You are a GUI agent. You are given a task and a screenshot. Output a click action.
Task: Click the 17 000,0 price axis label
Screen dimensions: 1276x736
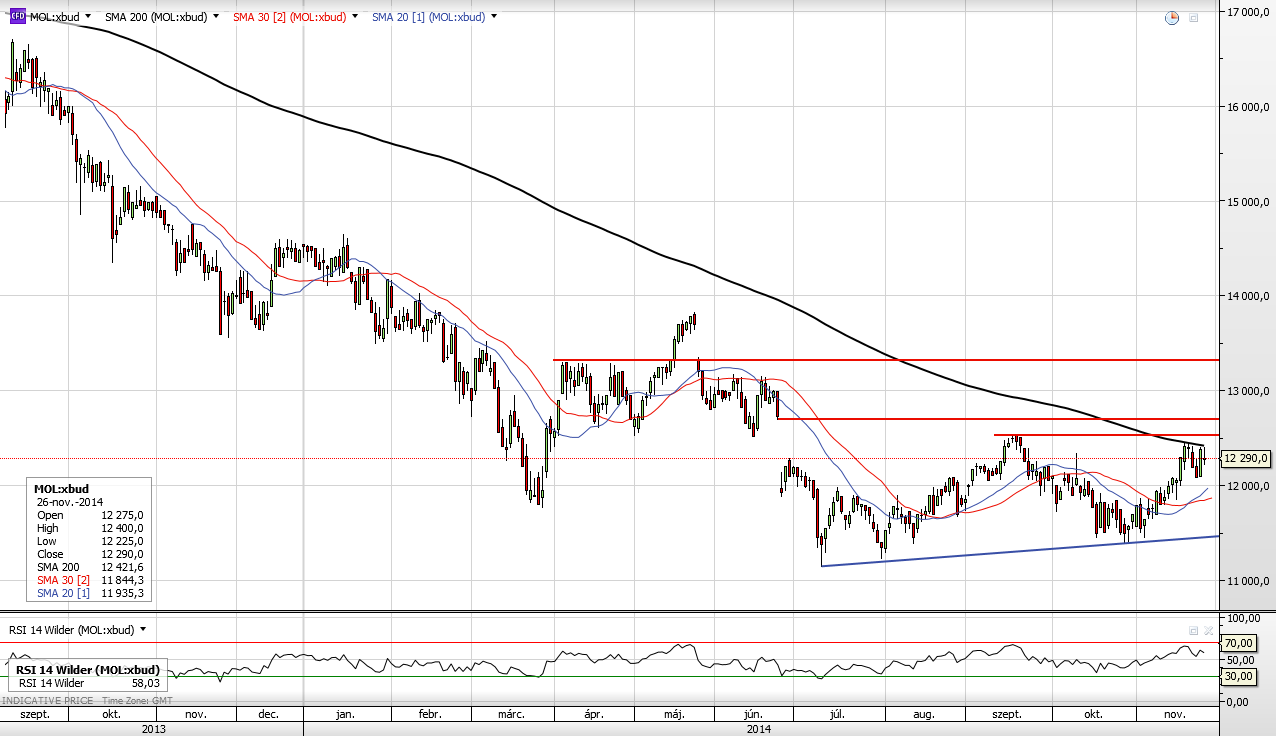coord(1248,11)
